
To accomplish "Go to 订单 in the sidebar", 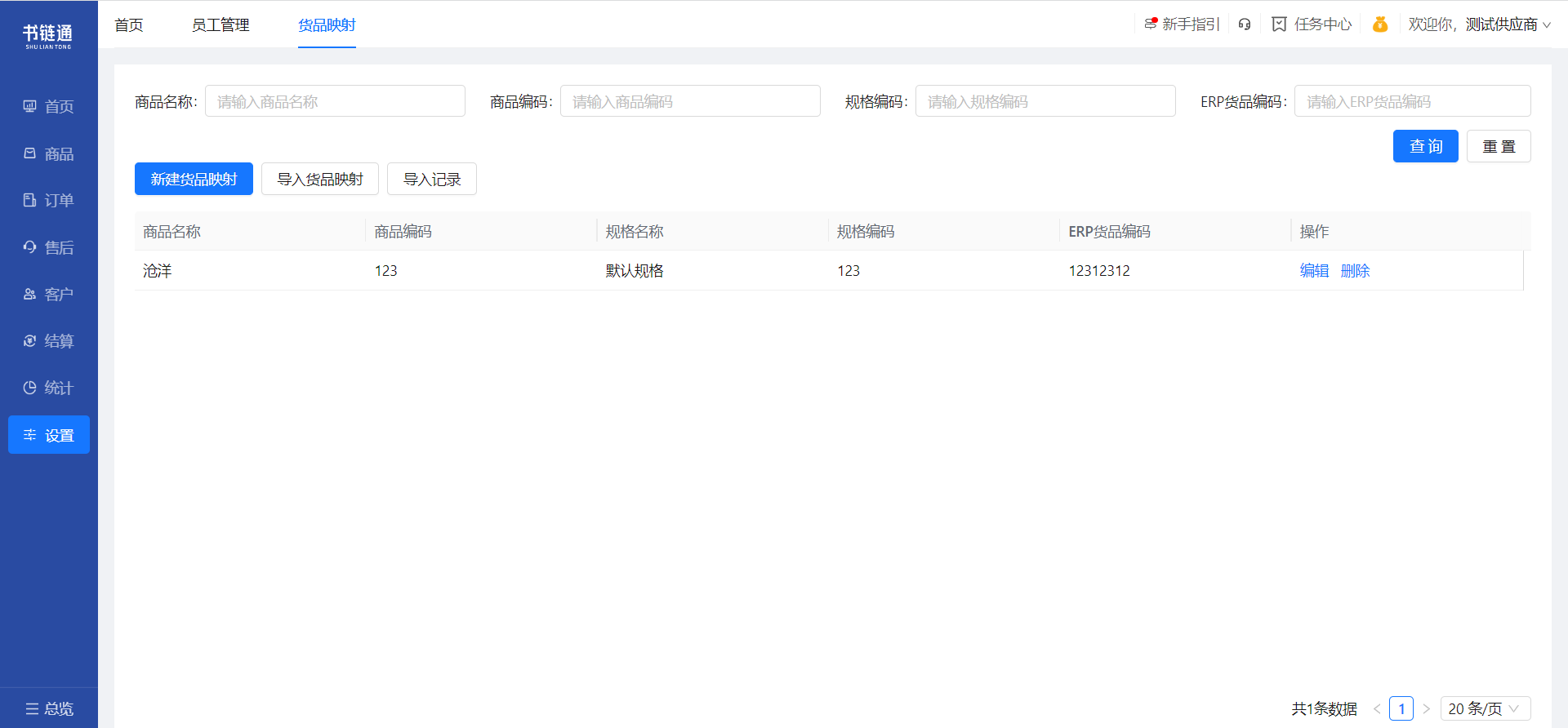I will (49, 200).
